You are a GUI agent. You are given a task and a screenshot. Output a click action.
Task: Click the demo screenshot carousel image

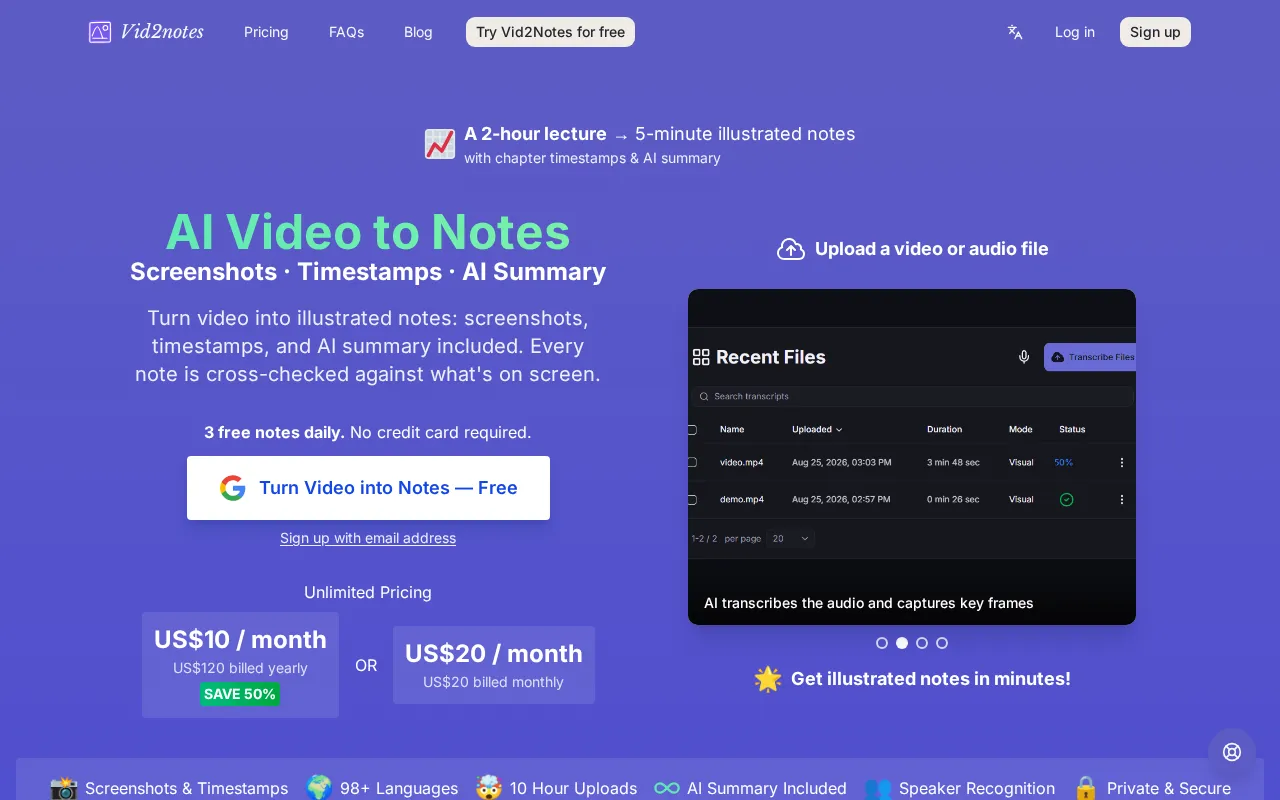(x=912, y=457)
